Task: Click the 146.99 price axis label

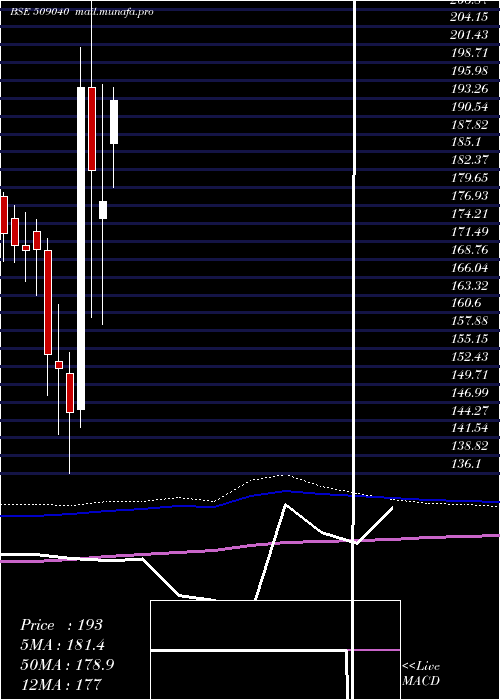Action: coord(469,392)
